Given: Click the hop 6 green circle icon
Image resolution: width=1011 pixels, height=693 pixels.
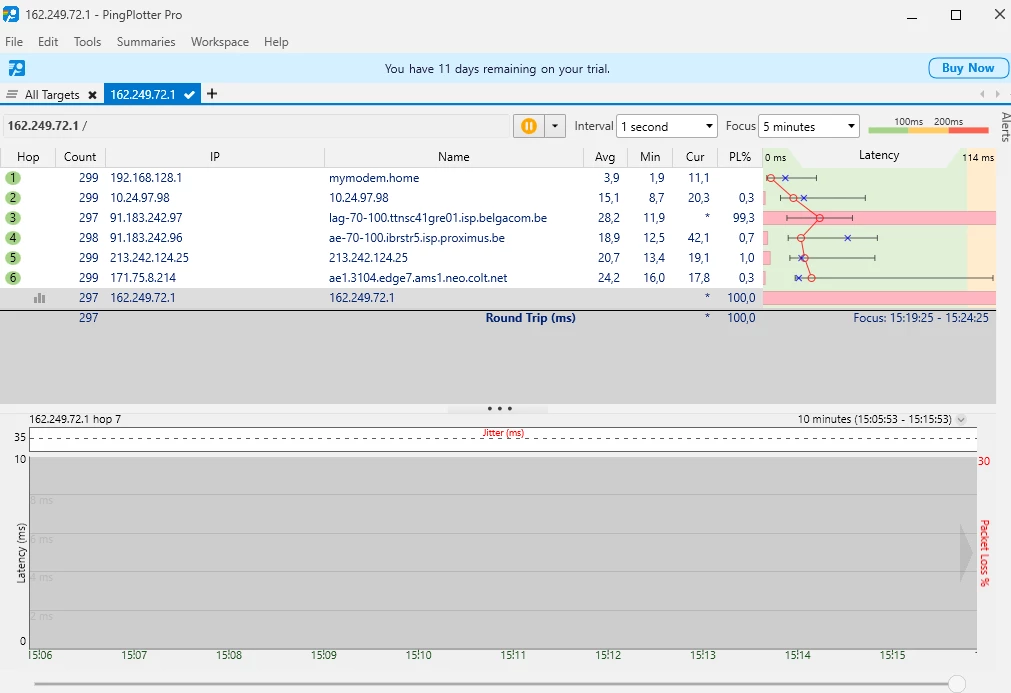Looking at the screenshot, I should 13,278.
